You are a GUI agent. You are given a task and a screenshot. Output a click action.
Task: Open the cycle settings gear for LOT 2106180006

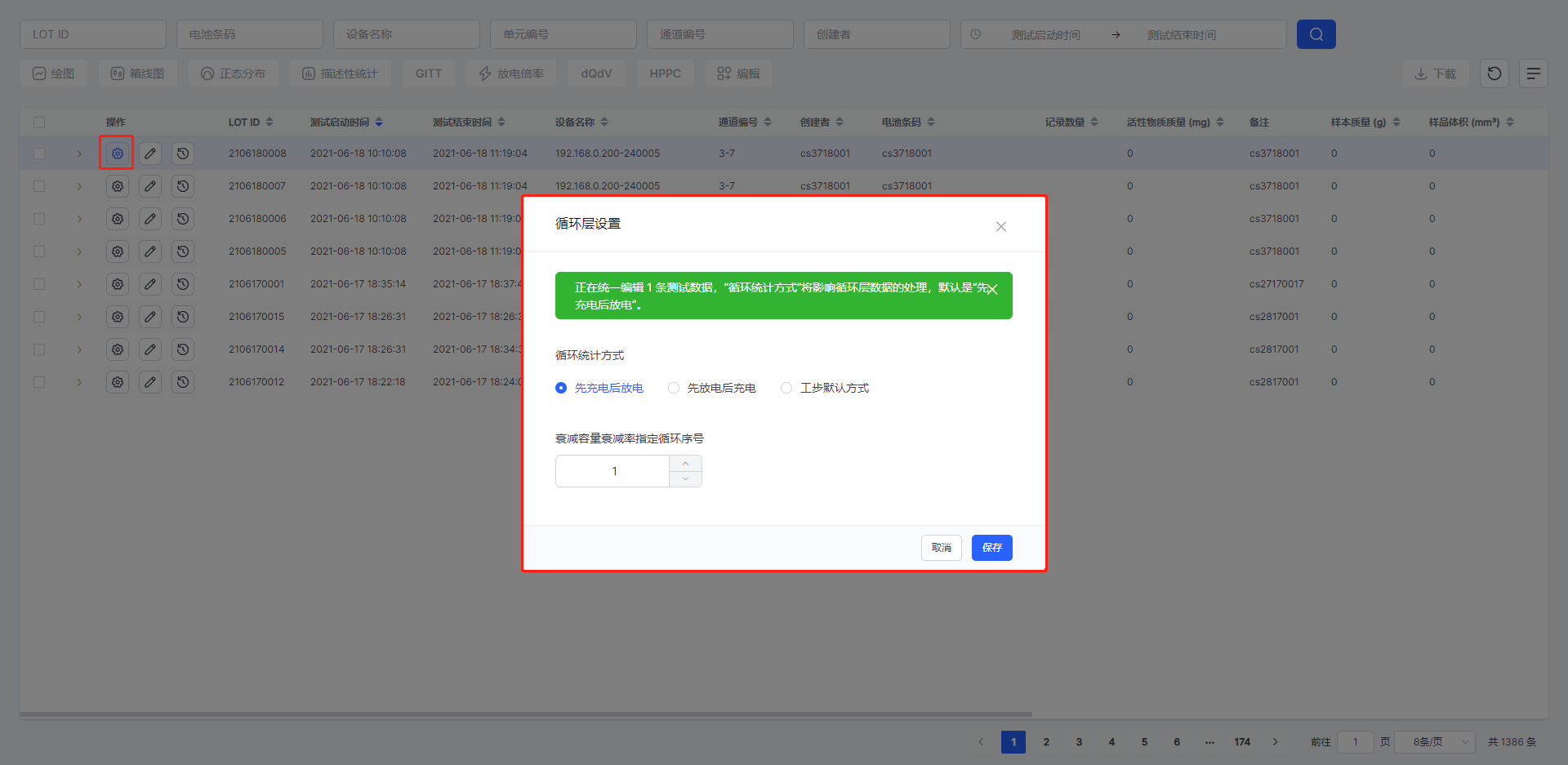118,219
